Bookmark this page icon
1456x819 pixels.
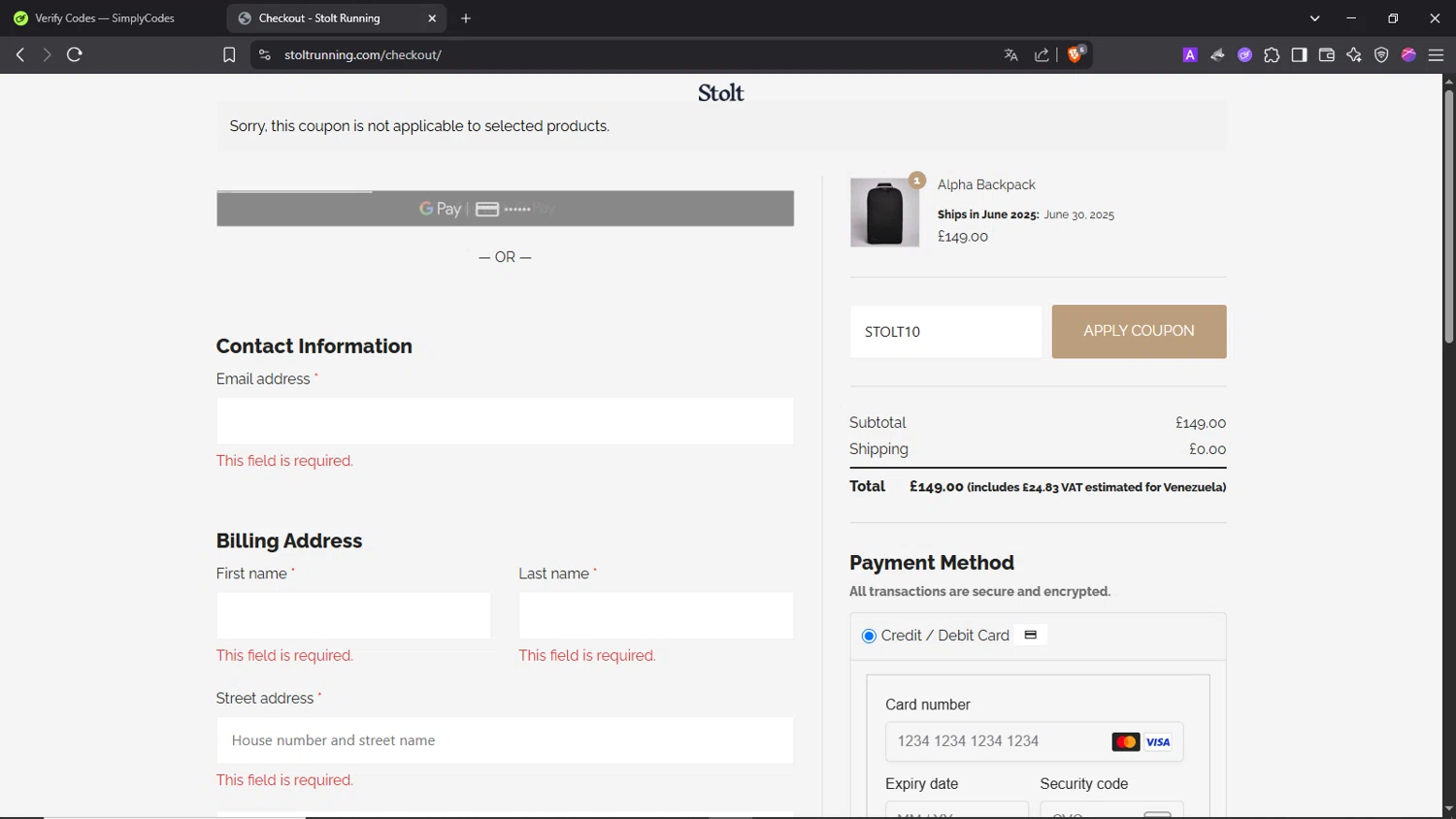pos(229,55)
